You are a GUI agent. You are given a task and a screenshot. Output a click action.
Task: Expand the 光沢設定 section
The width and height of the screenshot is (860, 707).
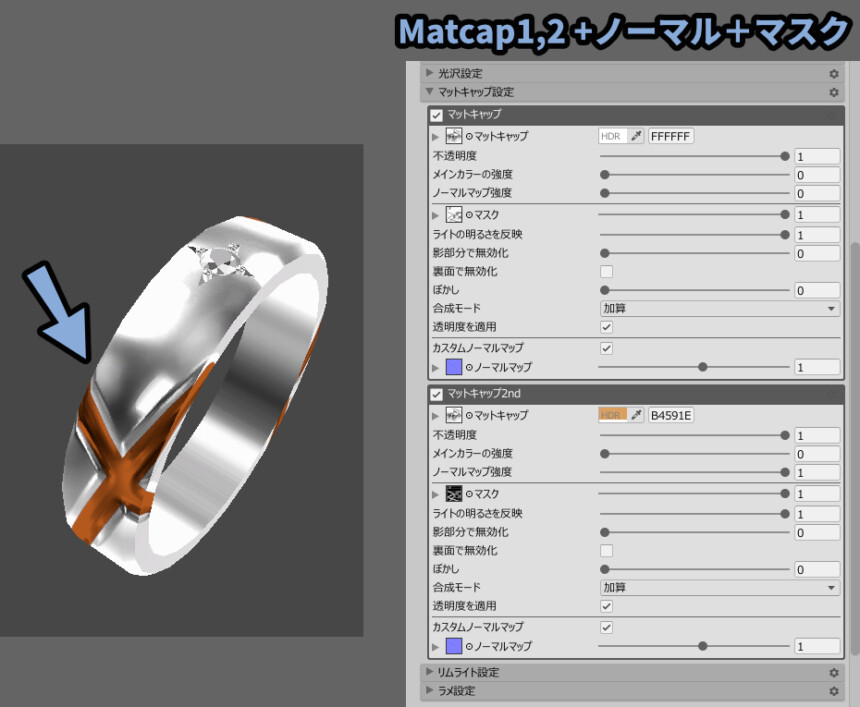tap(430, 74)
